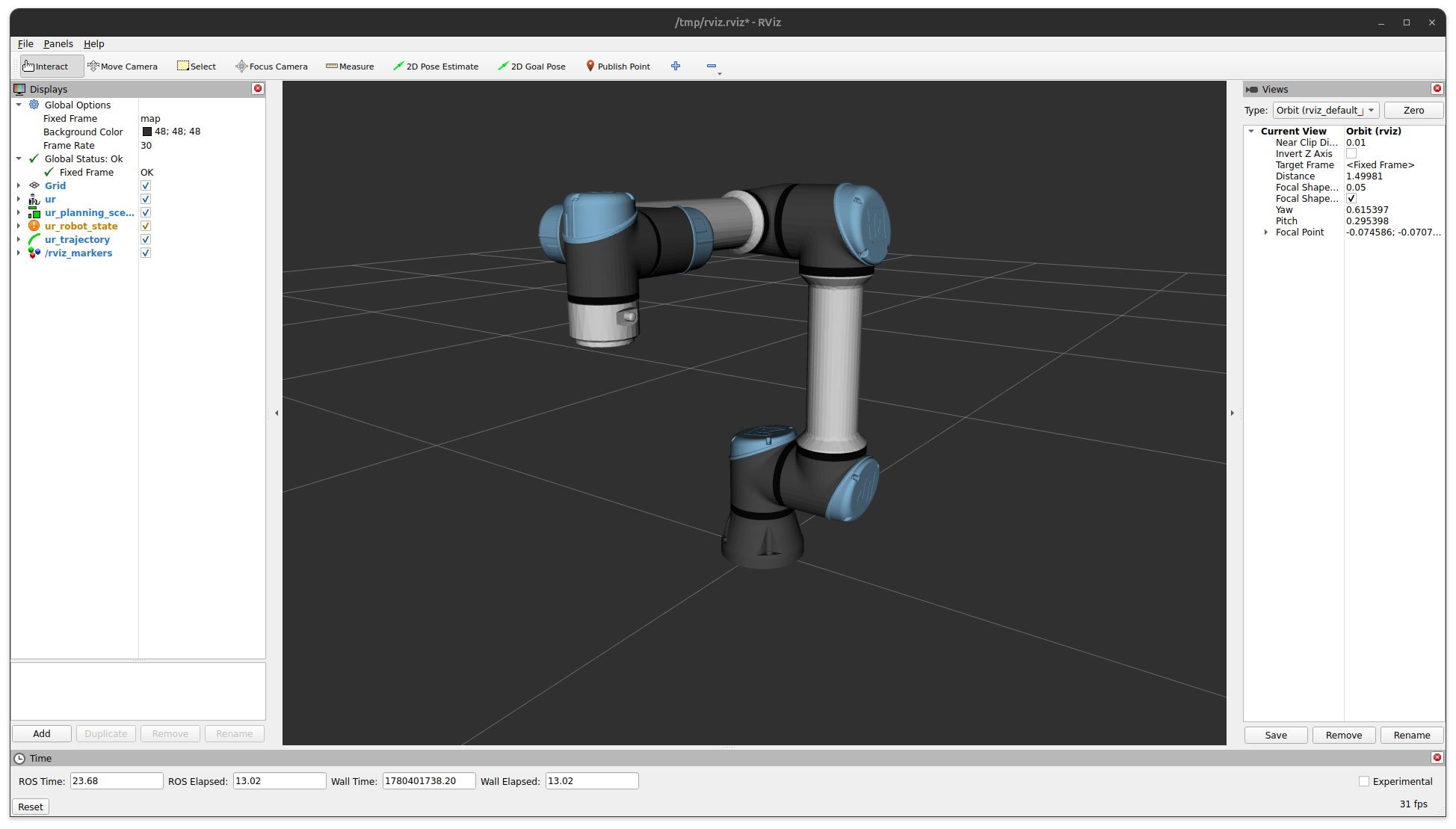The image size is (1456, 829).
Task: Enable the Invert Z Axis checkbox
Action: pos(1351,154)
